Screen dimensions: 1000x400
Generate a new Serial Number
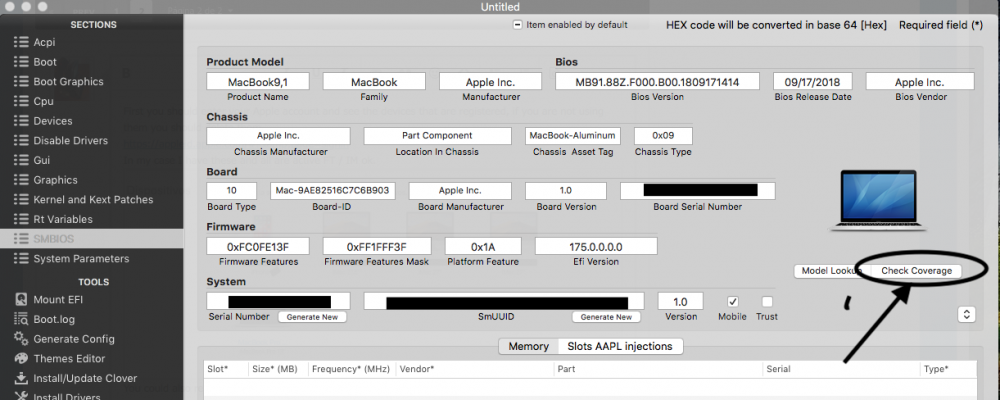tap(312, 317)
